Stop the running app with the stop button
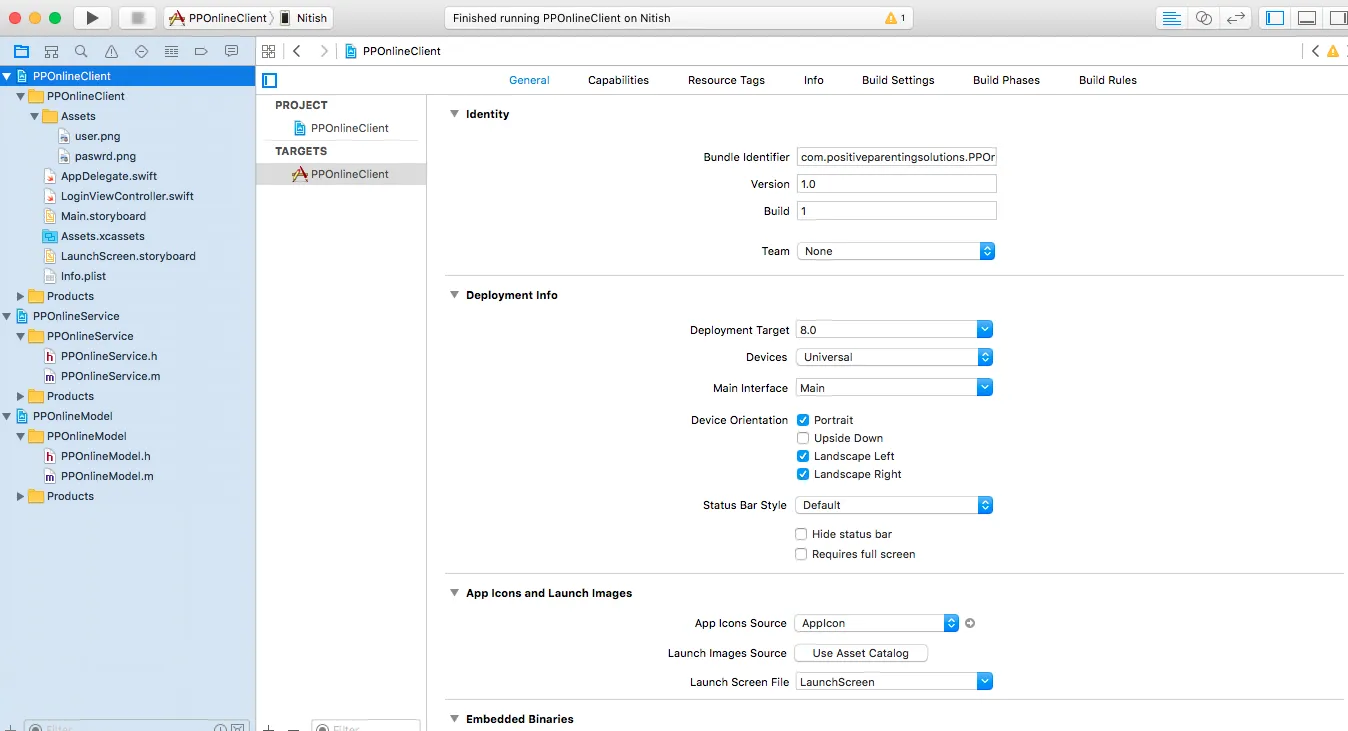Viewport: 1348px width, 731px height. [138, 18]
